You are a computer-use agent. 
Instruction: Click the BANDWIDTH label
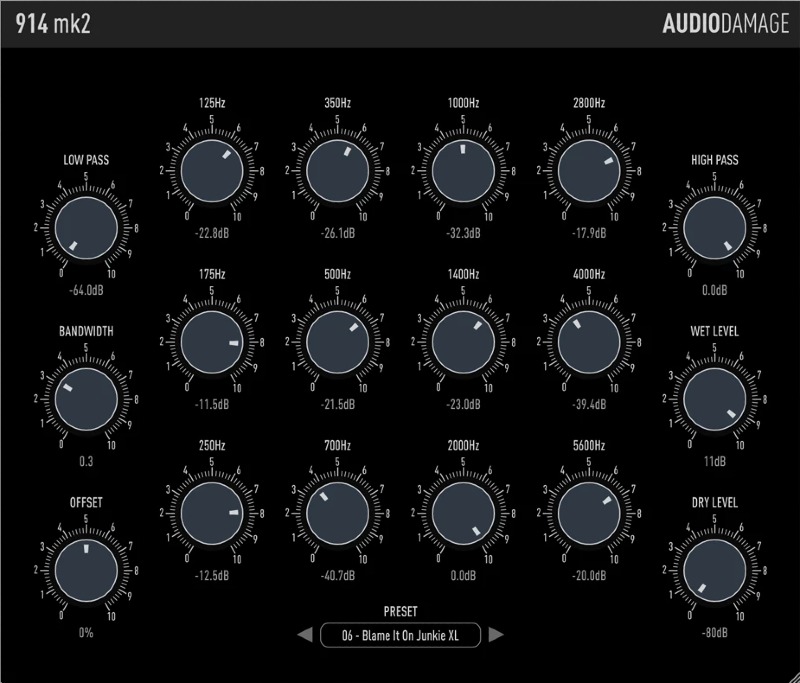pyautogui.click(x=86, y=331)
